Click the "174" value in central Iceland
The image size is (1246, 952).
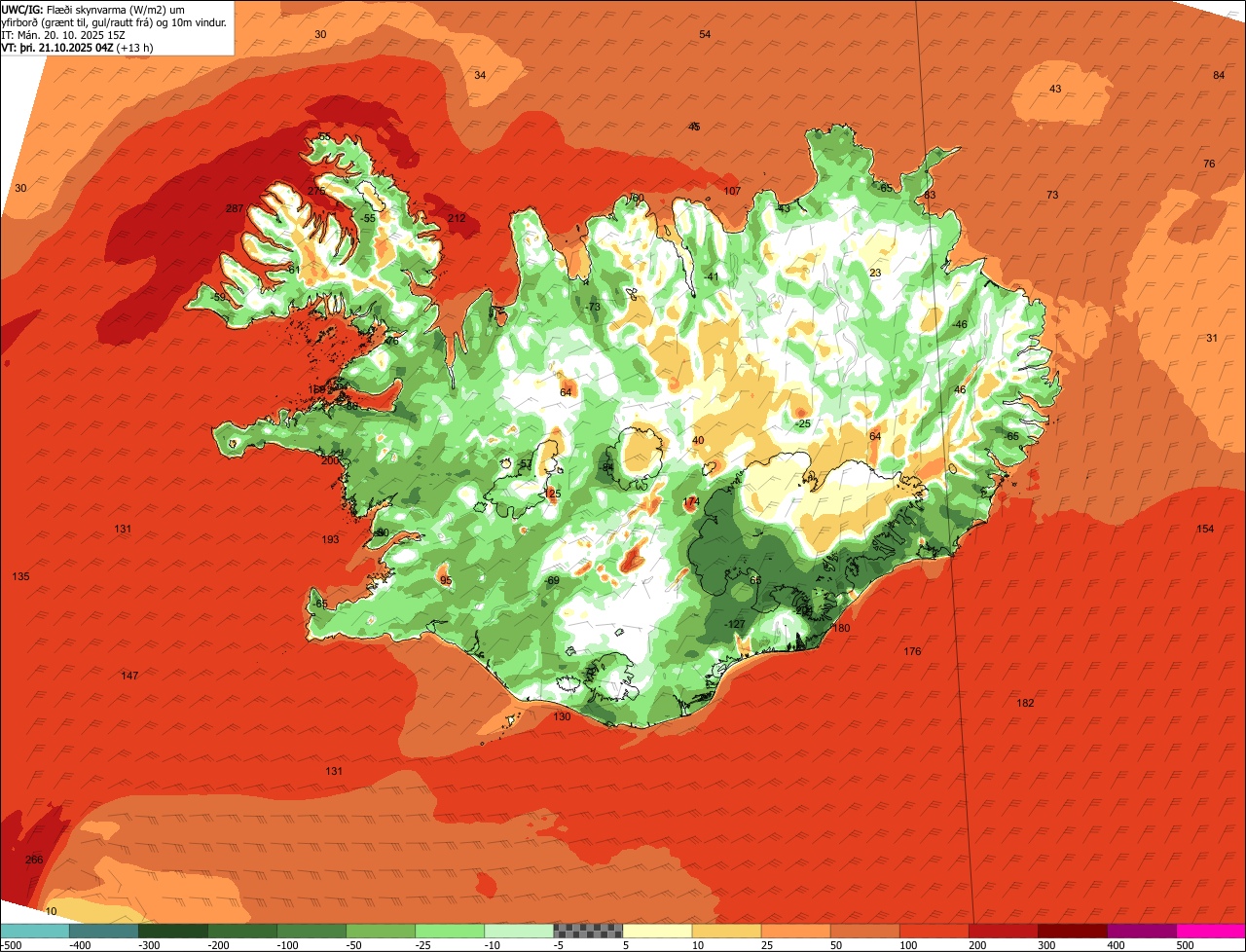click(691, 502)
